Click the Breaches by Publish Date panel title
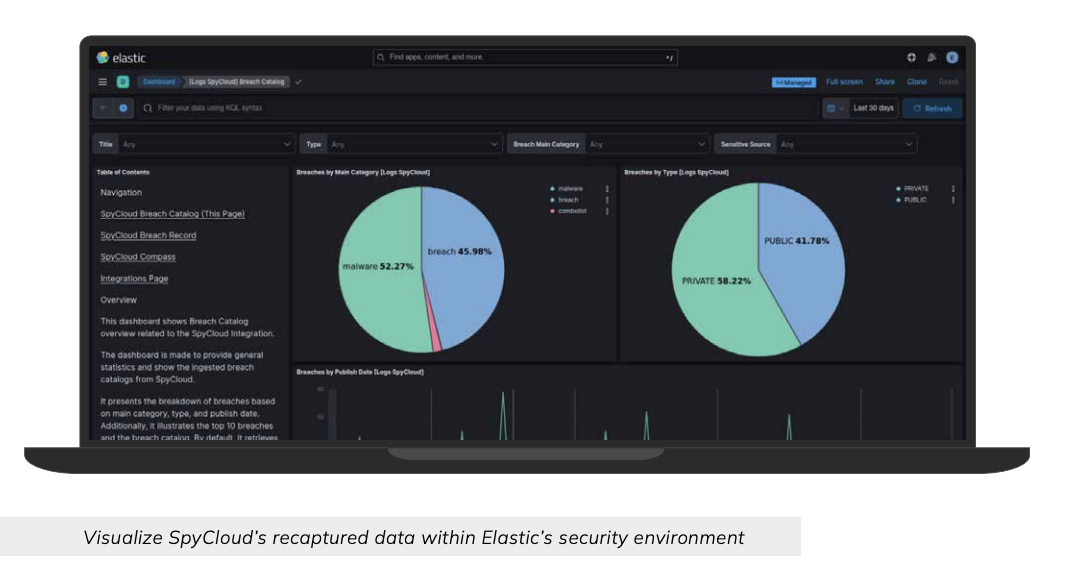The height and width of the screenshot is (562, 1076). pyautogui.click(x=360, y=372)
